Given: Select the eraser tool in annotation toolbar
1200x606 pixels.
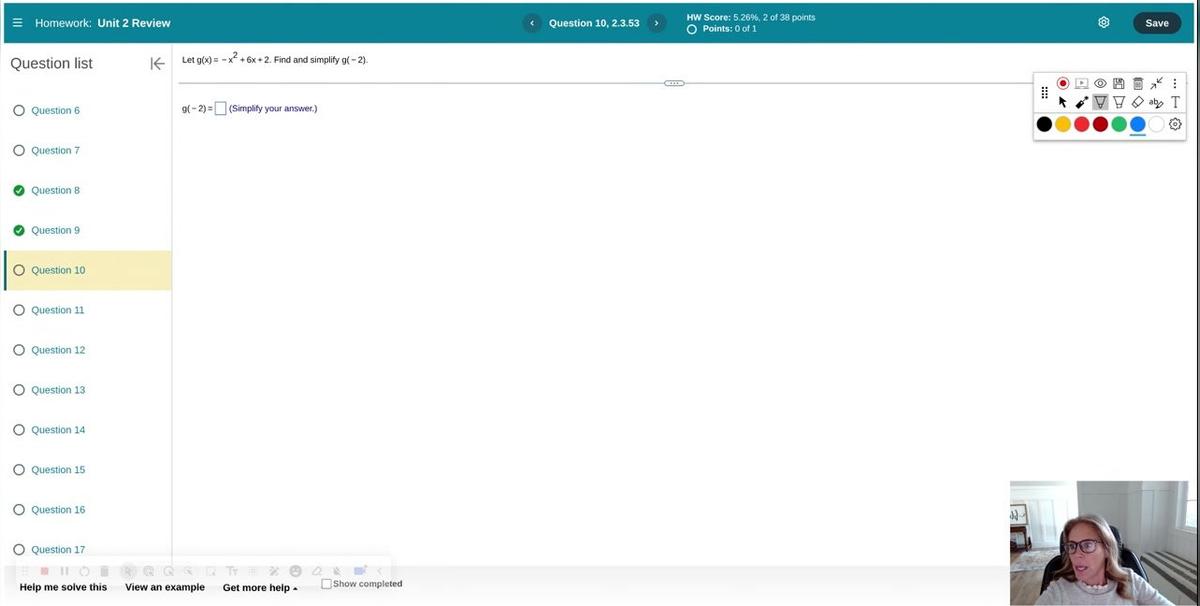Looking at the screenshot, I should pyautogui.click(x=1138, y=102).
